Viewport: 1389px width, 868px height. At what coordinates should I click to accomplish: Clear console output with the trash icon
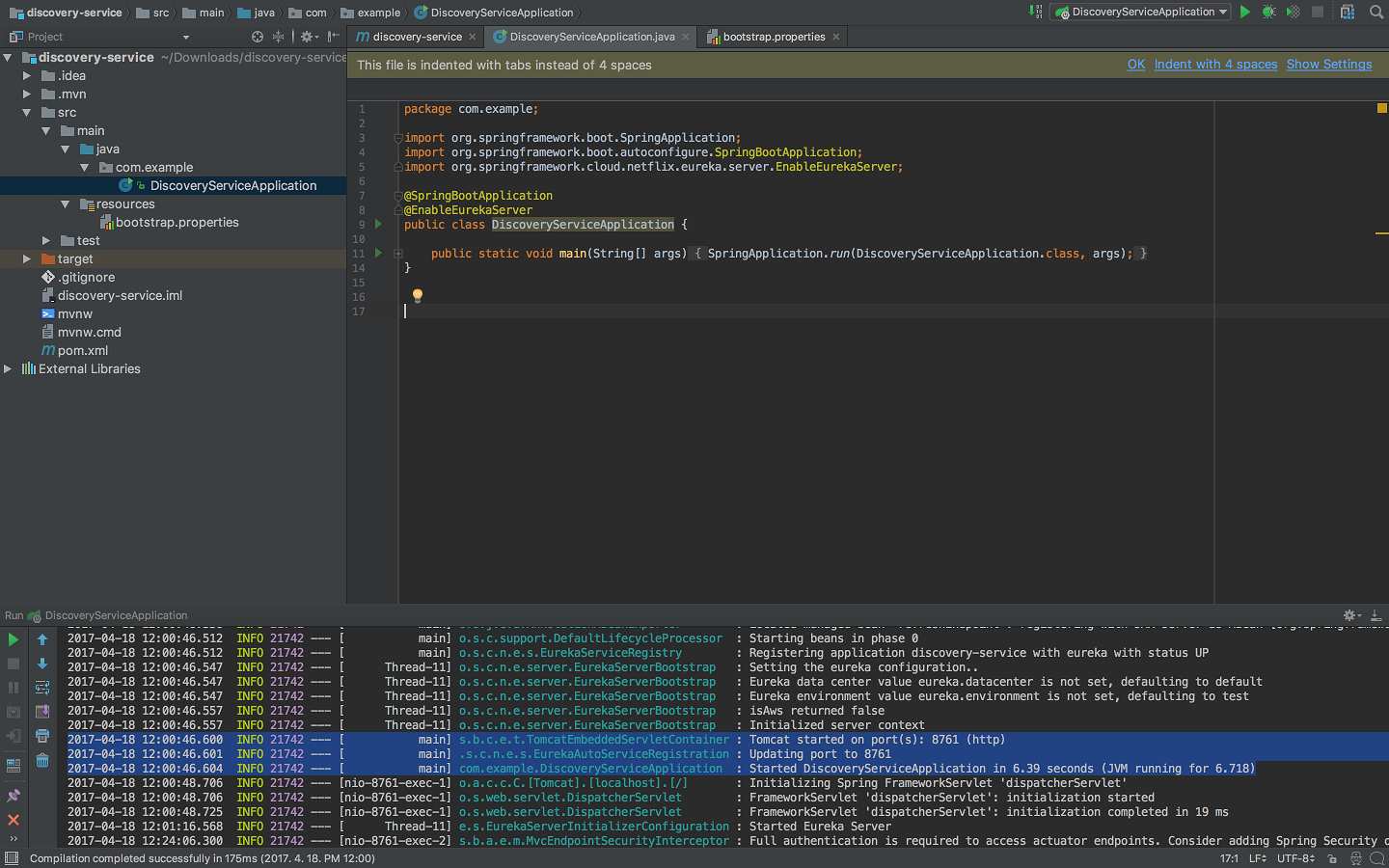click(42, 761)
